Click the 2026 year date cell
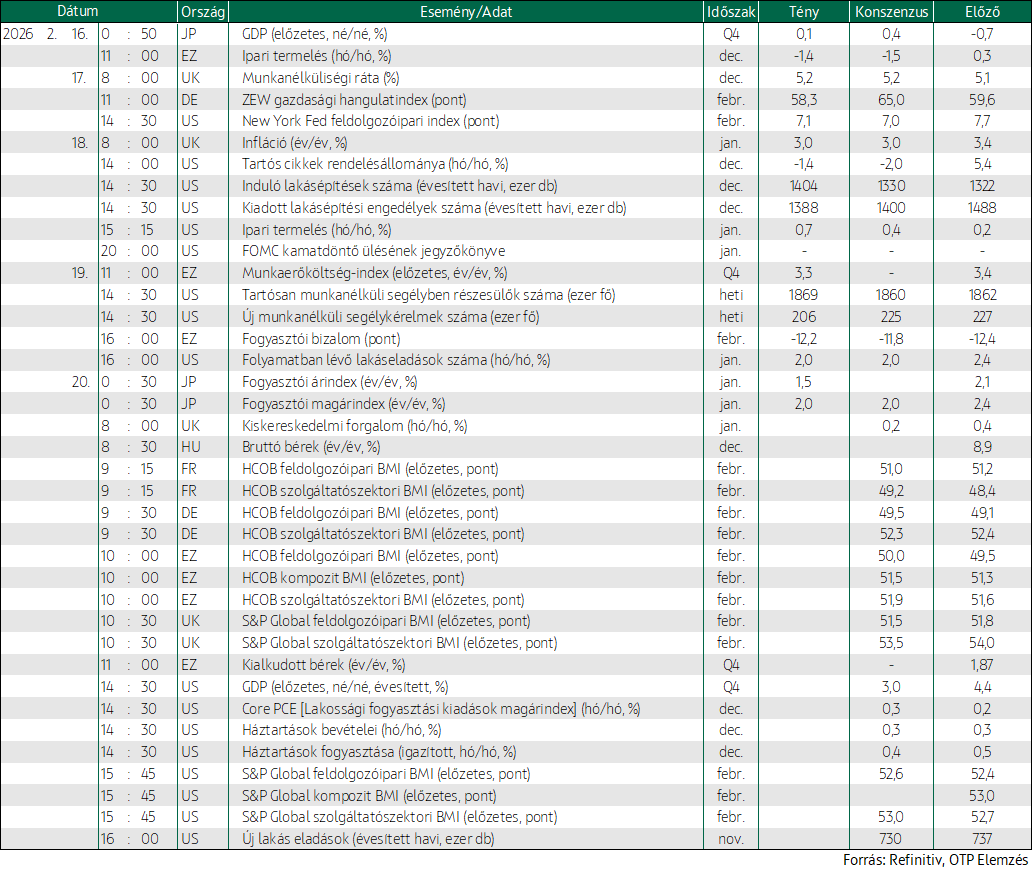Screen dimensions: 1033x871 [18, 34]
